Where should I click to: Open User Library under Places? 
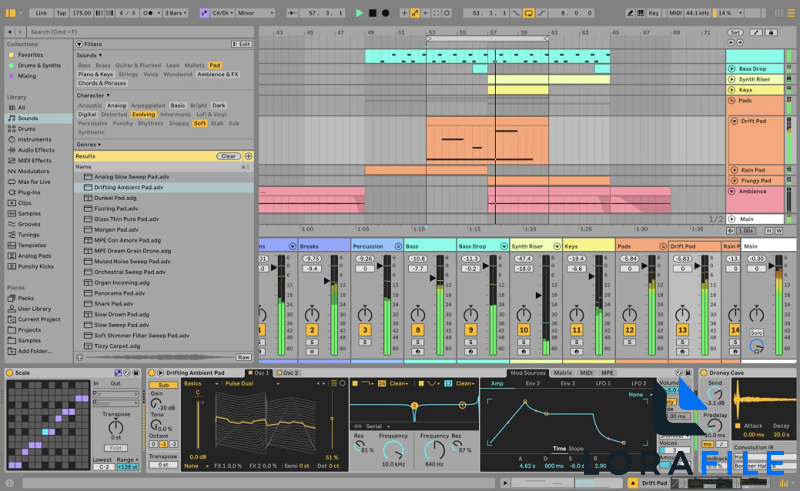click(34, 309)
